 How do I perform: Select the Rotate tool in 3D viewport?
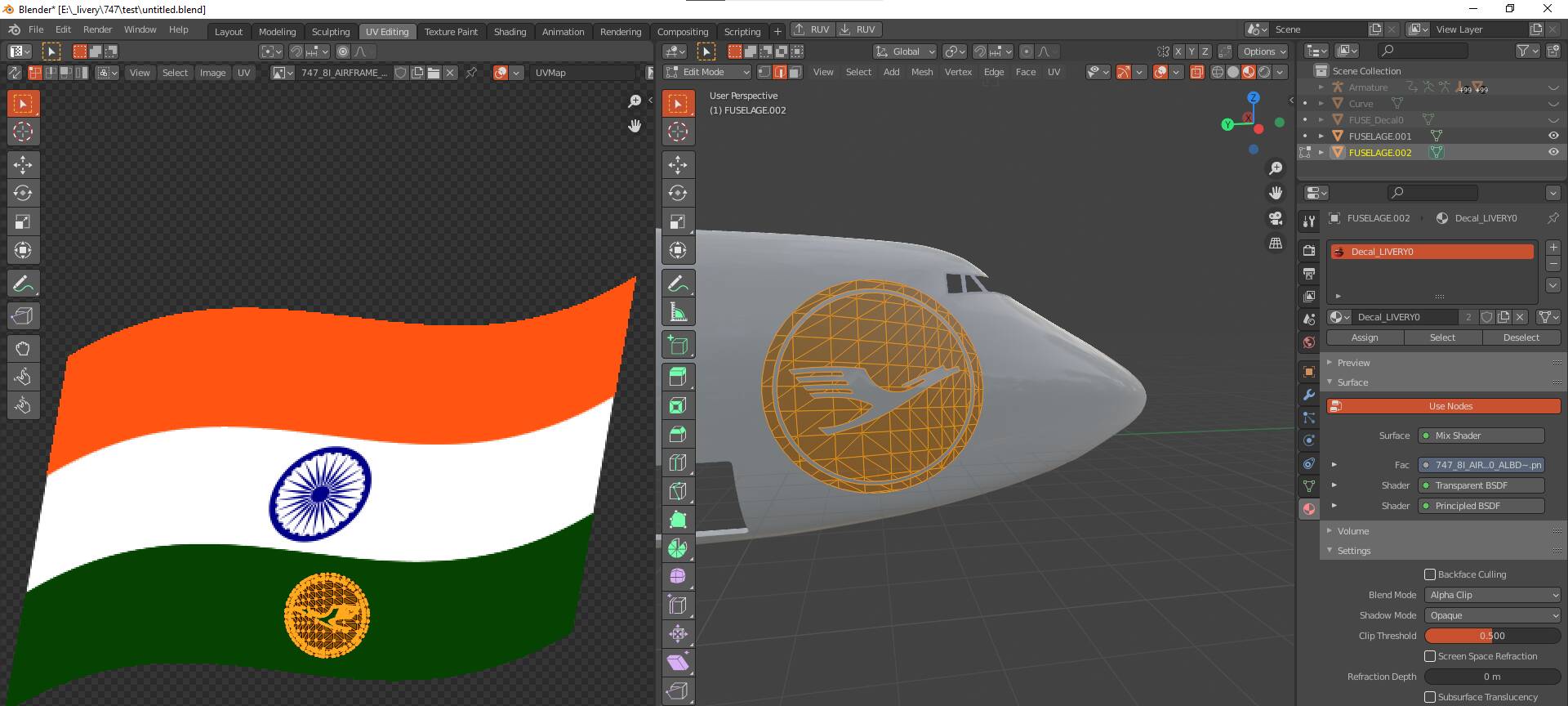[678, 193]
